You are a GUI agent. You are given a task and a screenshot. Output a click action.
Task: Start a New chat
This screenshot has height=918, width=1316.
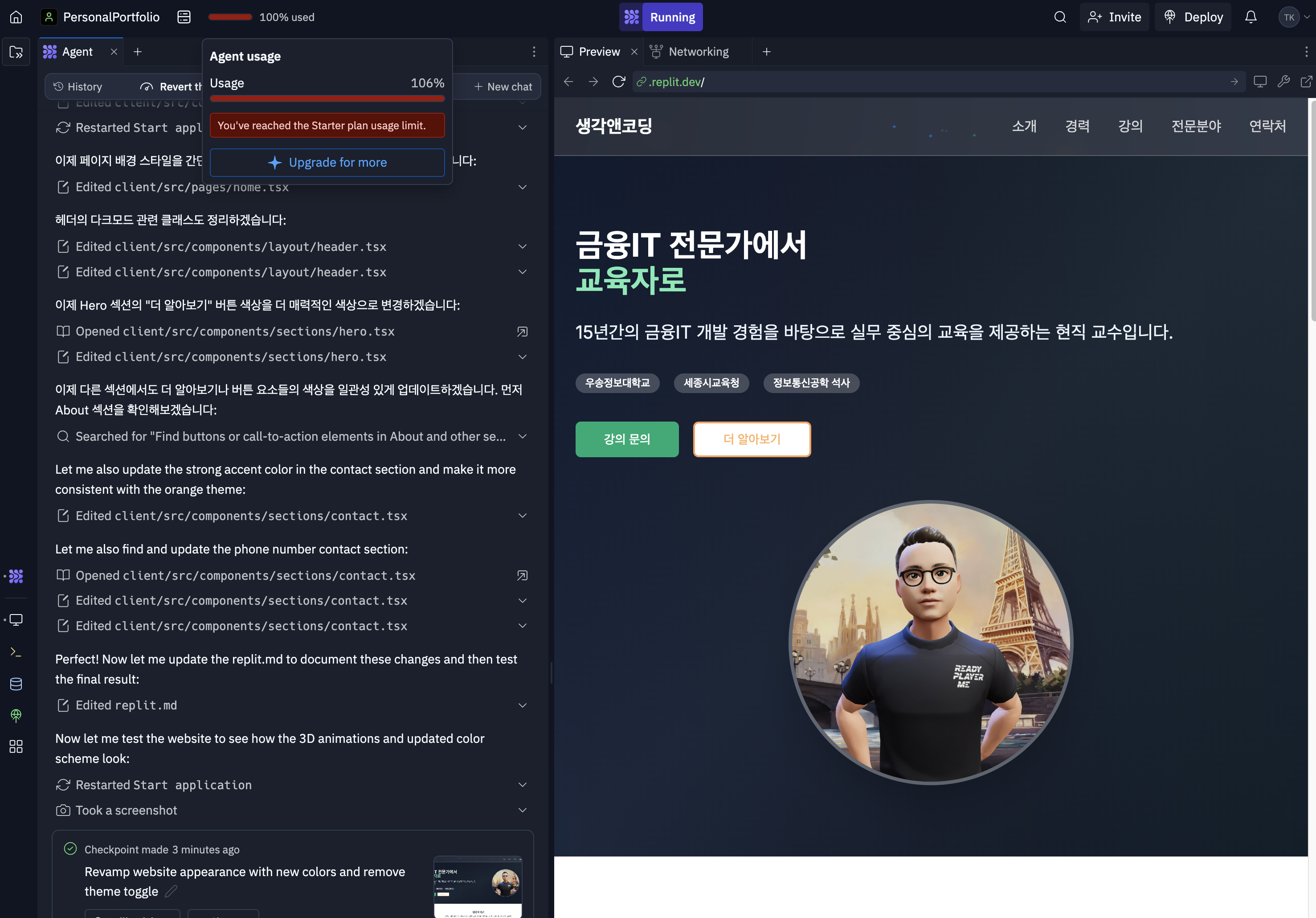click(x=503, y=86)
